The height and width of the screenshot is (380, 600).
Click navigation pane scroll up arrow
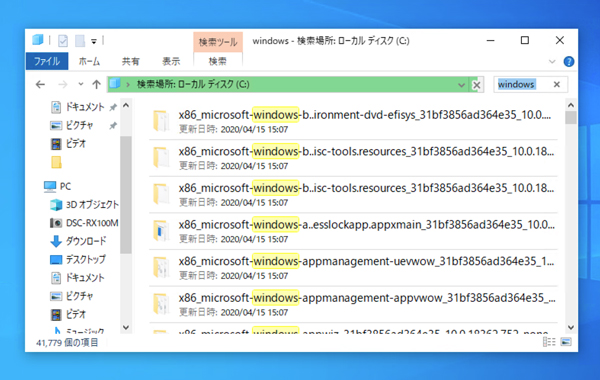tap(126, 105)
